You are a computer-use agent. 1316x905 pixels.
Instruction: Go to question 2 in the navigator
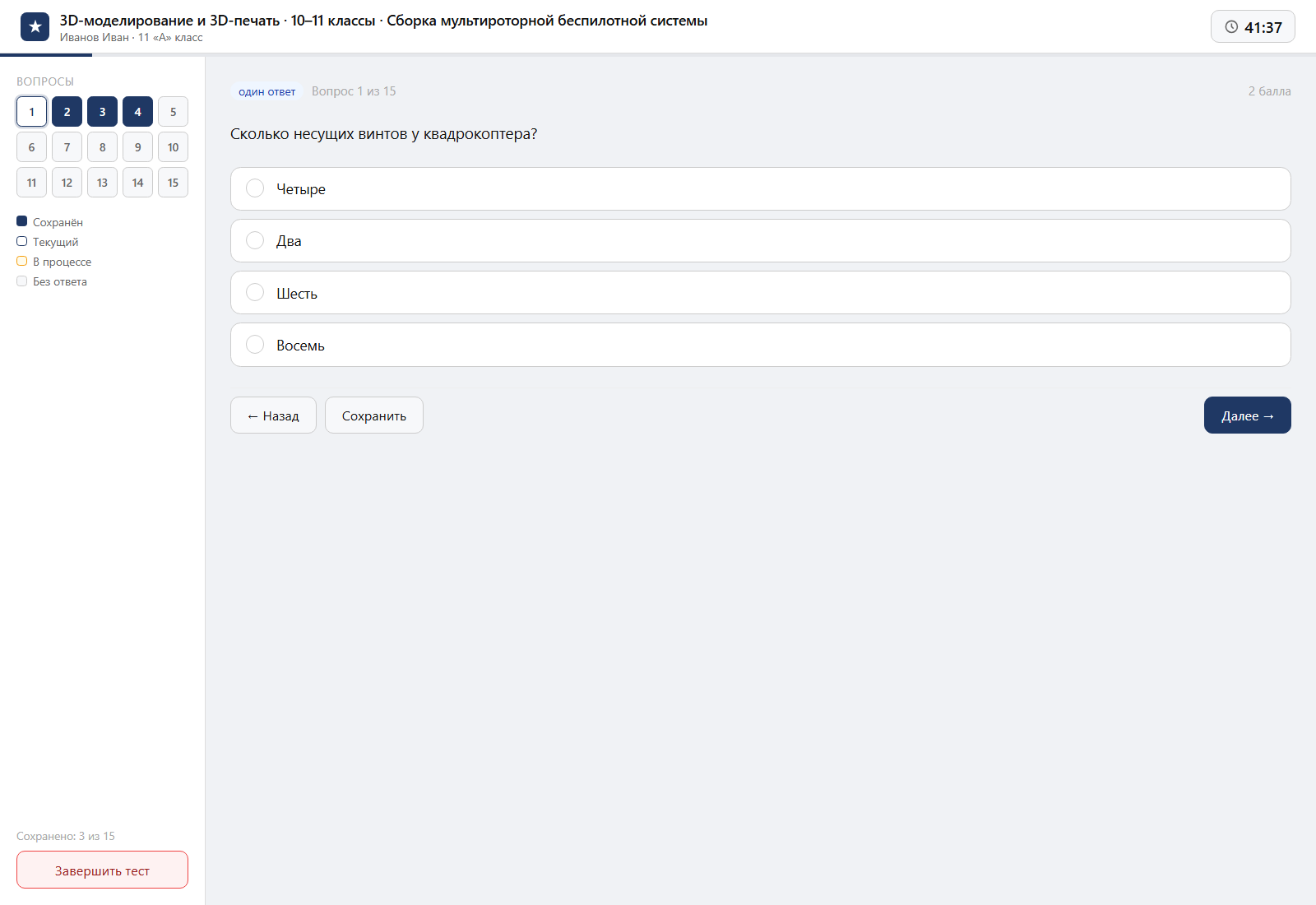(x=67, y=112)
